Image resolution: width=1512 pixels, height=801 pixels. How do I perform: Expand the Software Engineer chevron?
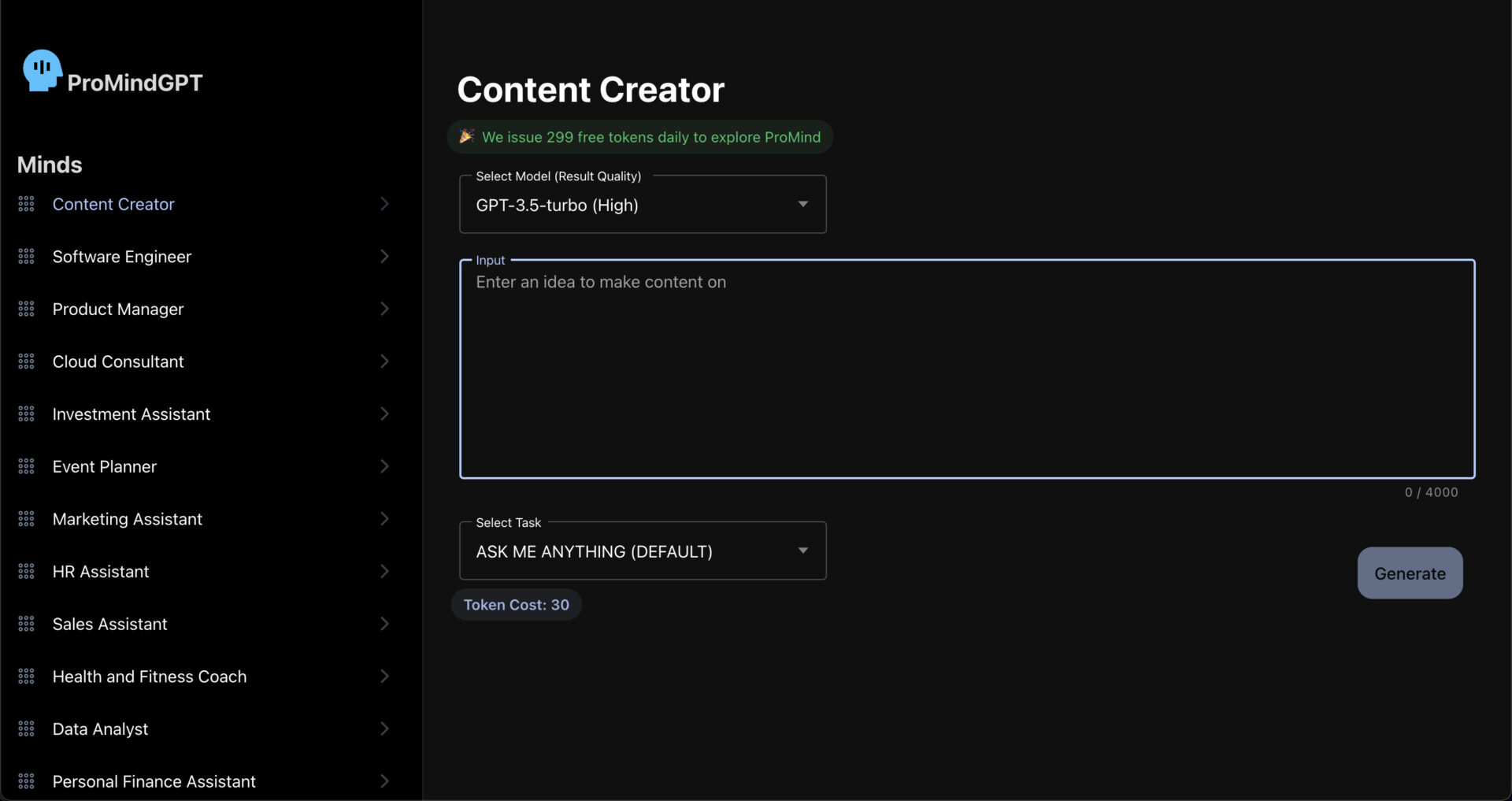384,257
